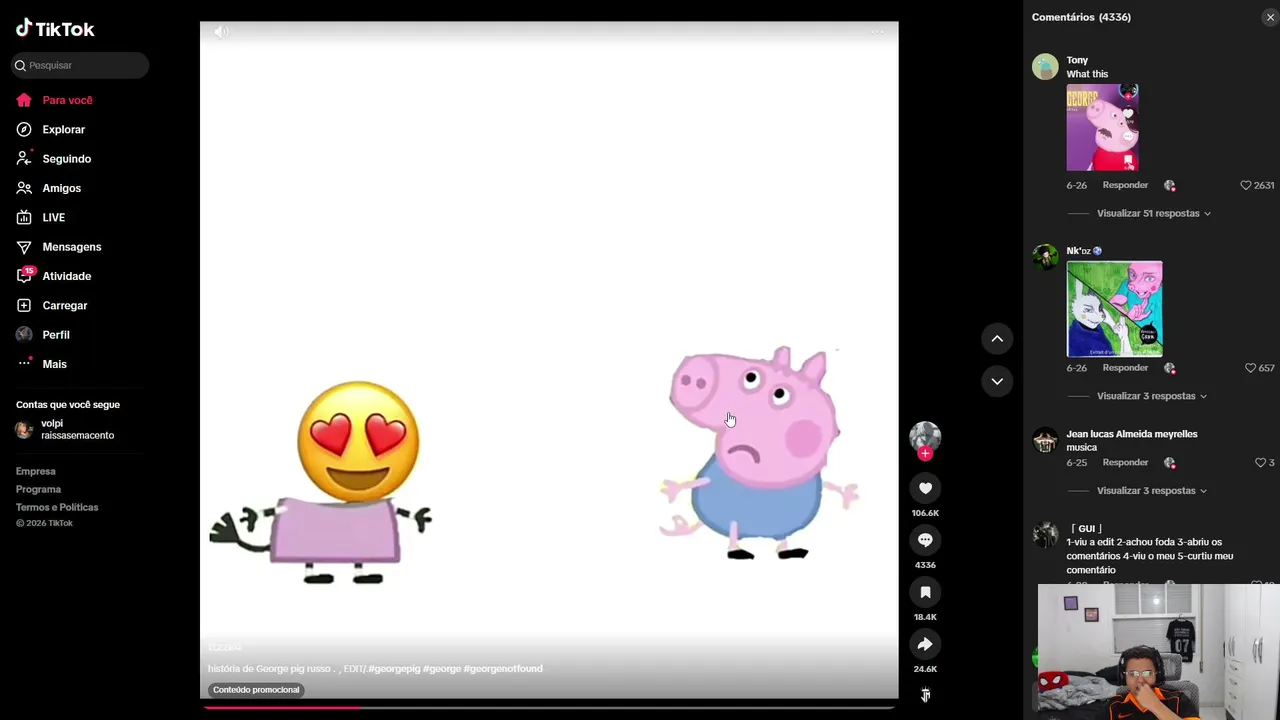Close the Comentários panel
This screenshot has height=720, width=1280.
coord(1270,17)
